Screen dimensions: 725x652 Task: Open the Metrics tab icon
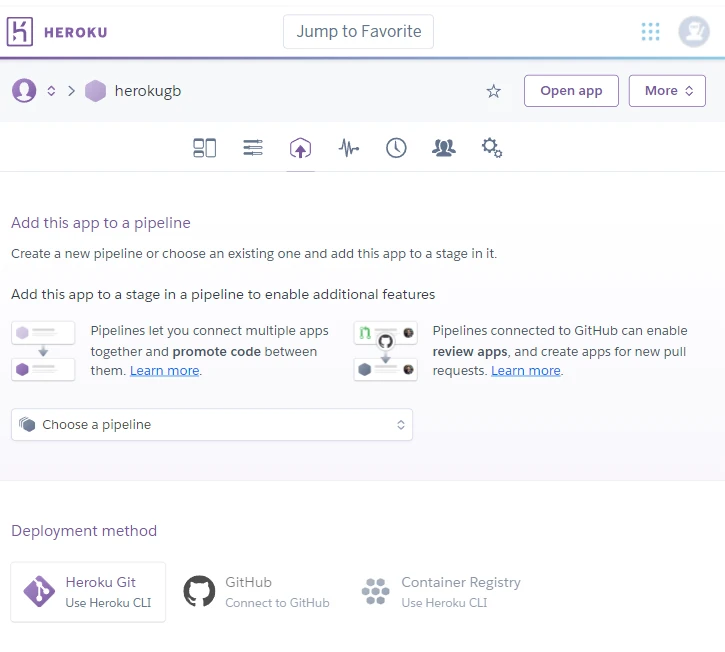348,148
